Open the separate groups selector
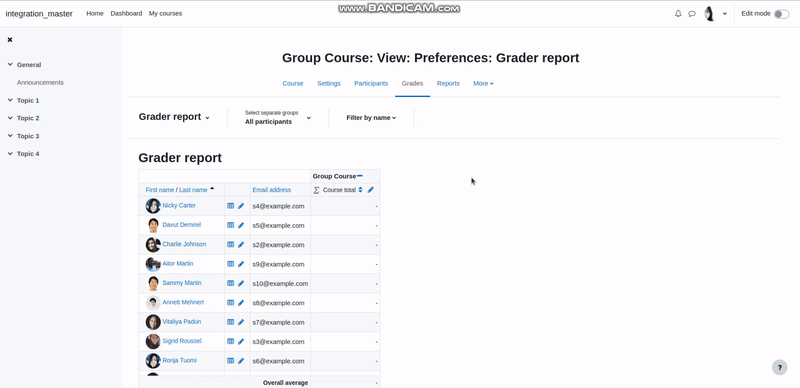This screenshot has width=800, height=388. click(278, 117)
